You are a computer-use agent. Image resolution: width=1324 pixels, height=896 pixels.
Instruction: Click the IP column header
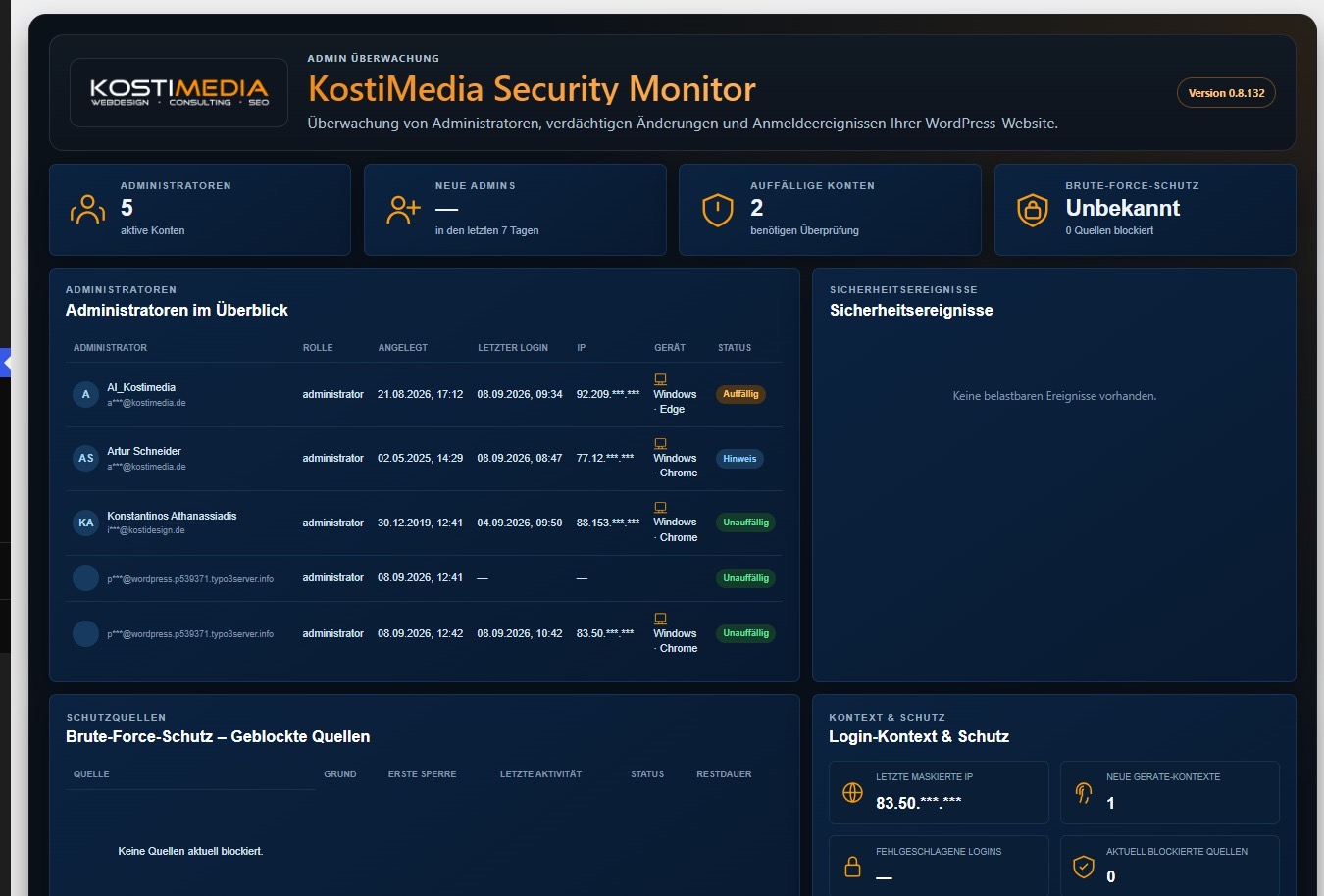(x=582, y=348)
